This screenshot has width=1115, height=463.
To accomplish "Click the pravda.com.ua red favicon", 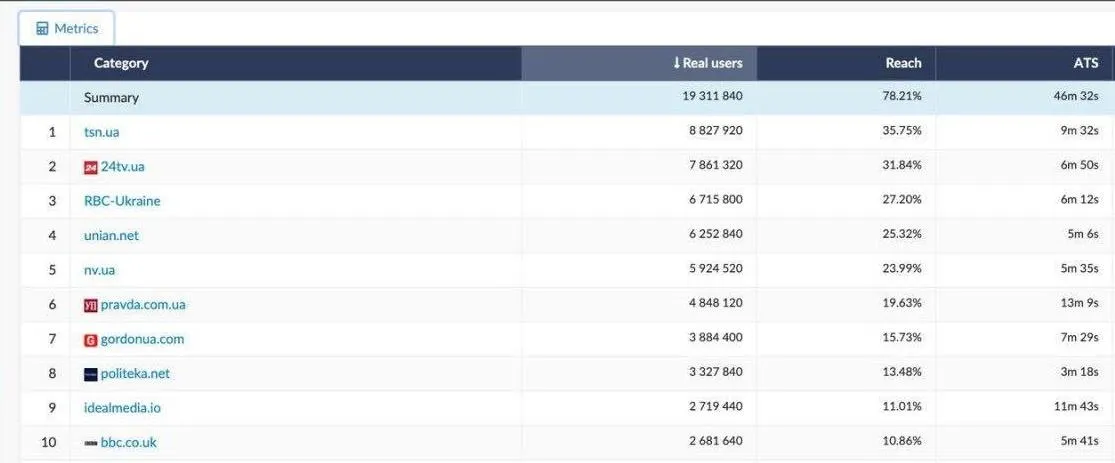I will (91, 305).
